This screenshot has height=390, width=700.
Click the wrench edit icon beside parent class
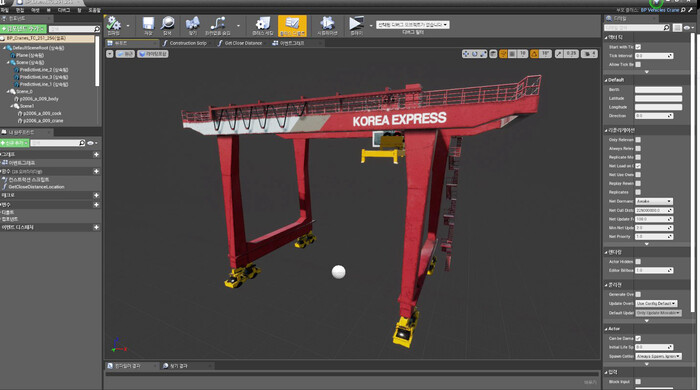(690, 10)
